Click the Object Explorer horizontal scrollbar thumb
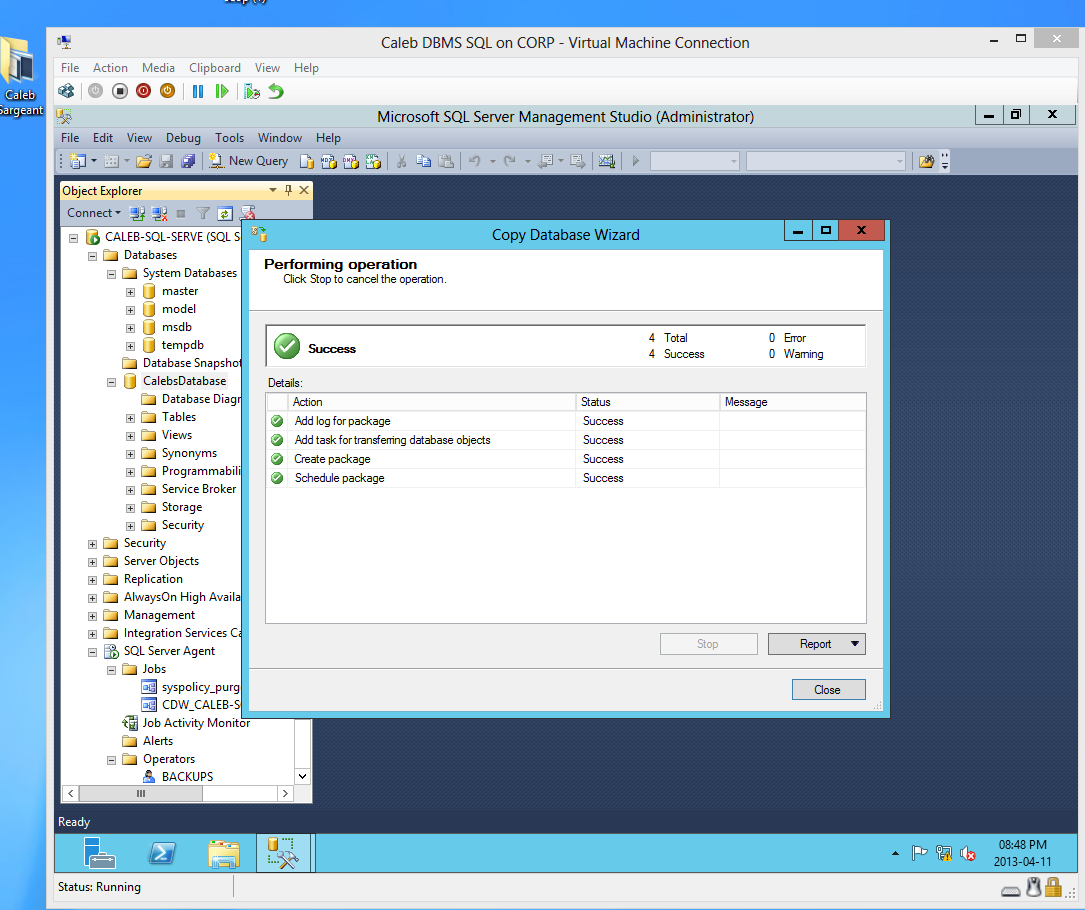 tap(141, 794)
